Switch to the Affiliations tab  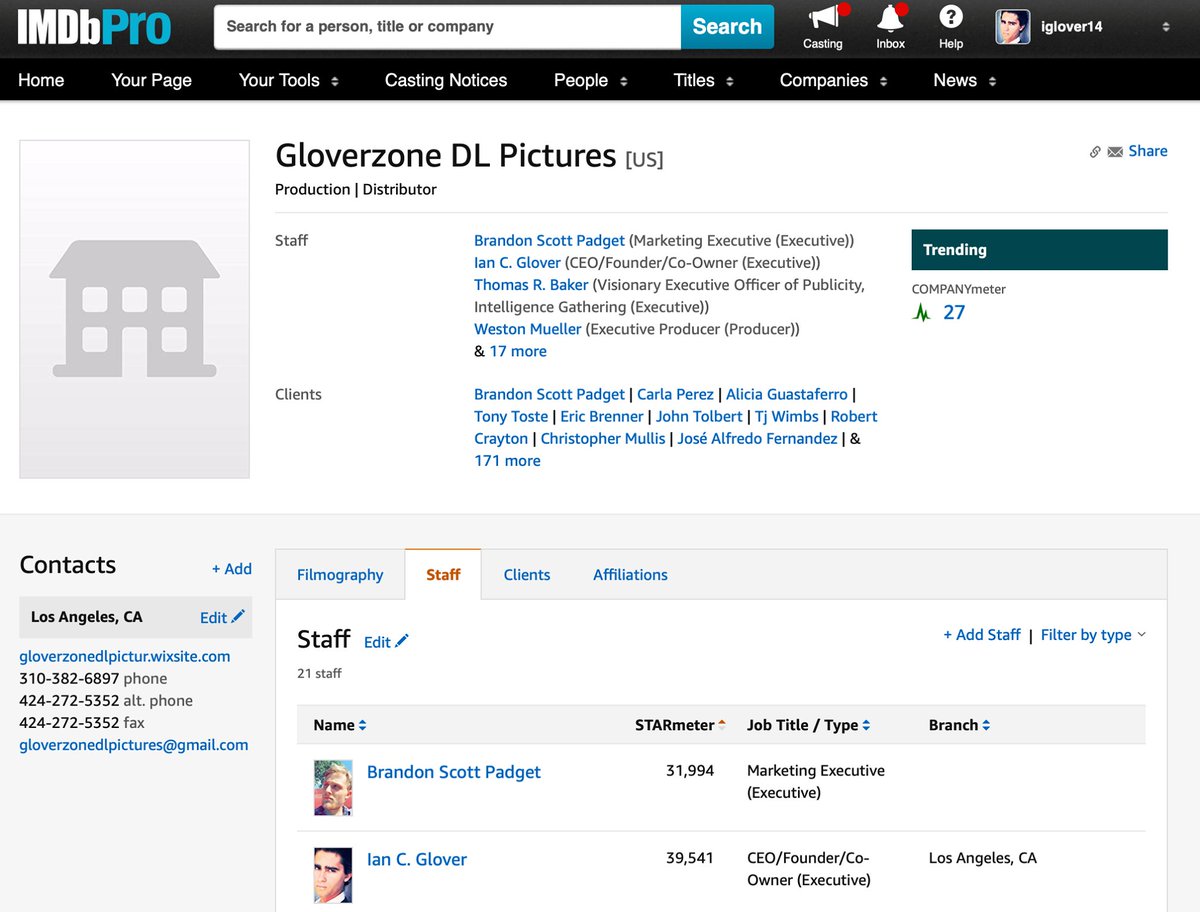[630, 575]
